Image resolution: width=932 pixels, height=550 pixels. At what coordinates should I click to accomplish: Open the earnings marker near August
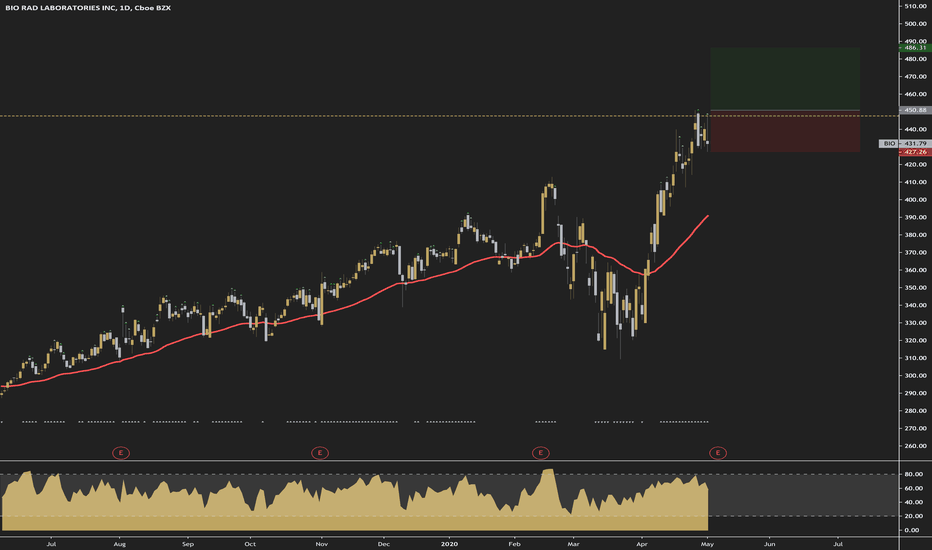pyautogui.click(x=121, y=453)
